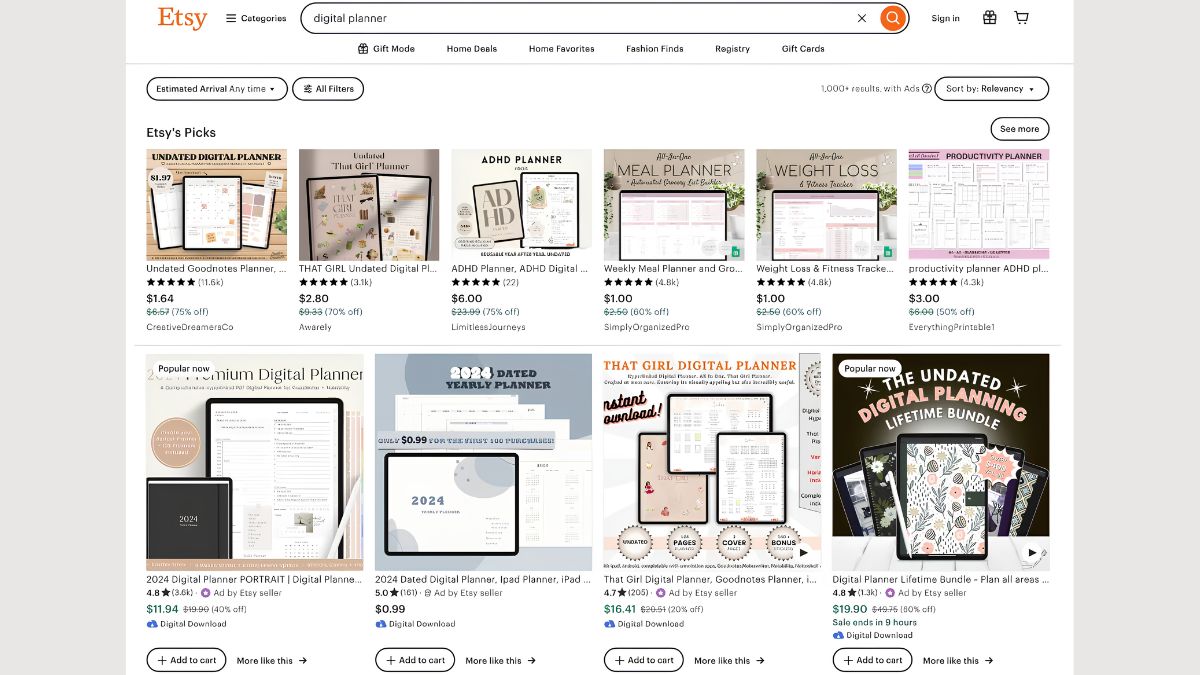Open the All Filters panel
Screen dimensions: 1200x675
[328, 89]
